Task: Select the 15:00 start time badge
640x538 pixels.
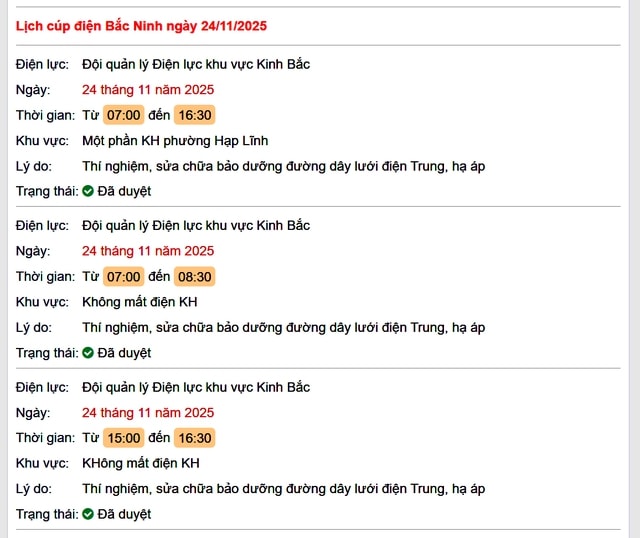Action: point(124,438)
